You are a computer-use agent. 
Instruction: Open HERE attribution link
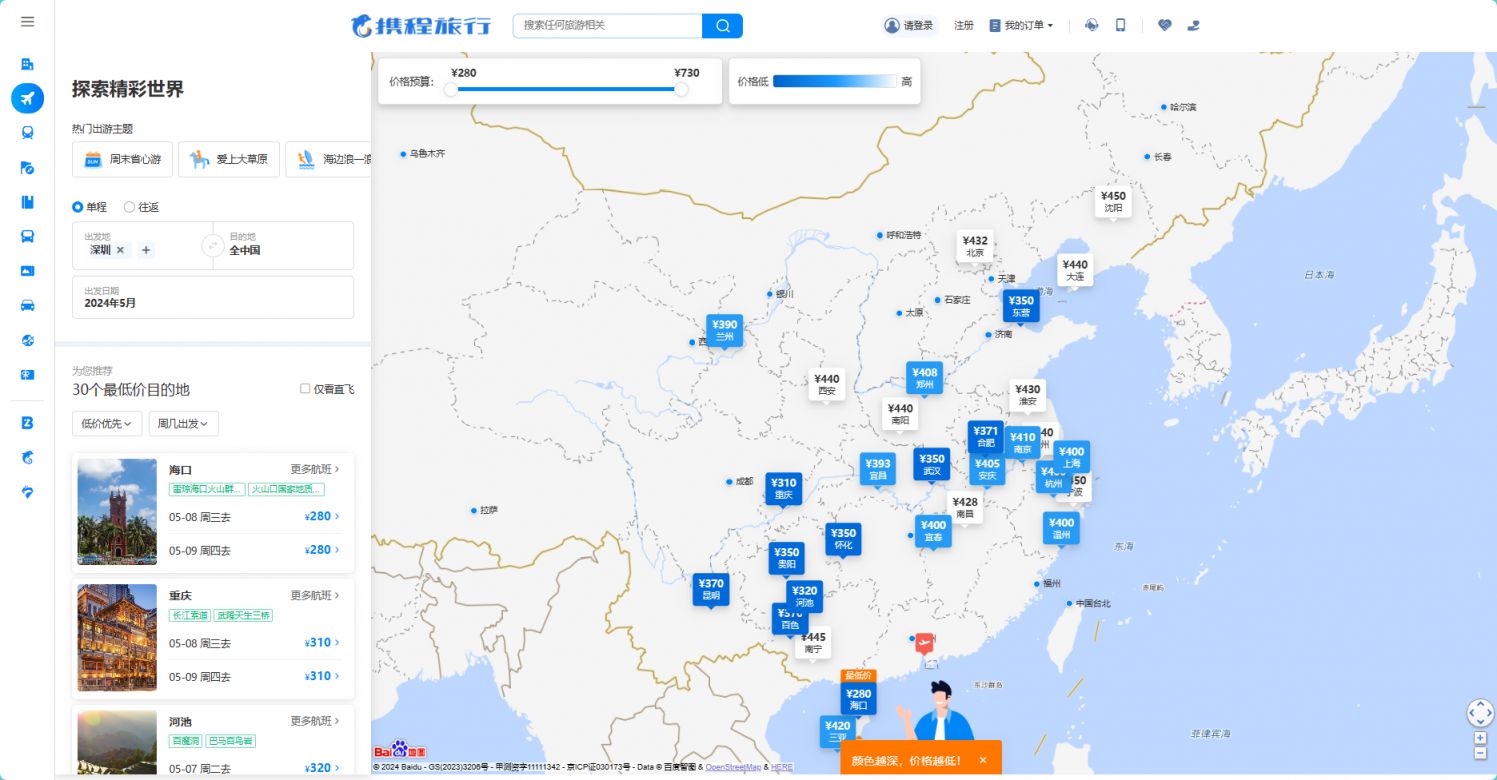pos(782,767)
